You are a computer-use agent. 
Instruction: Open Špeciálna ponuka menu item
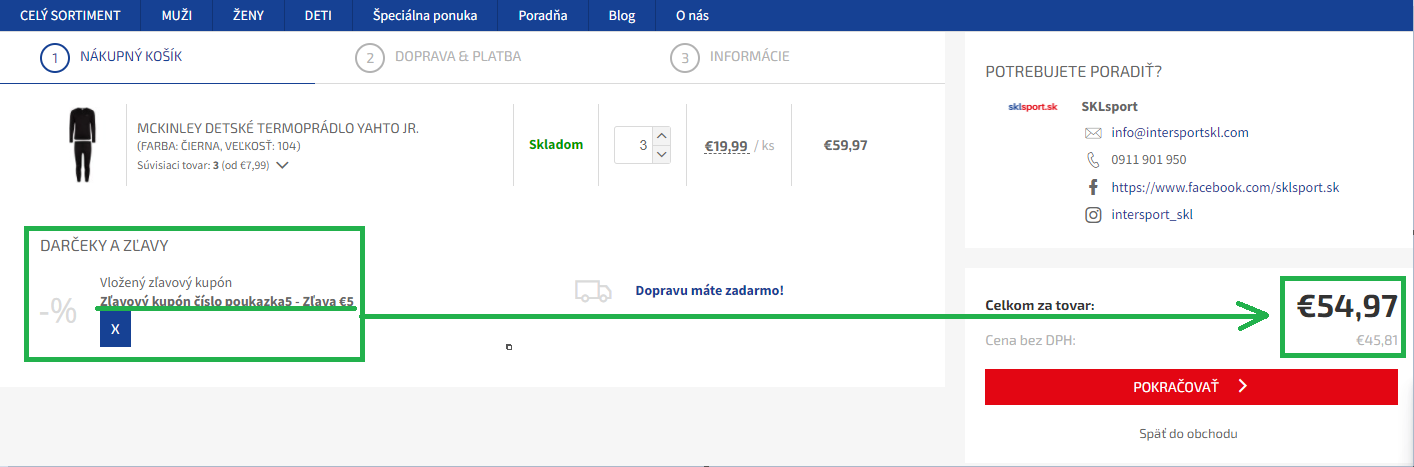425,15
